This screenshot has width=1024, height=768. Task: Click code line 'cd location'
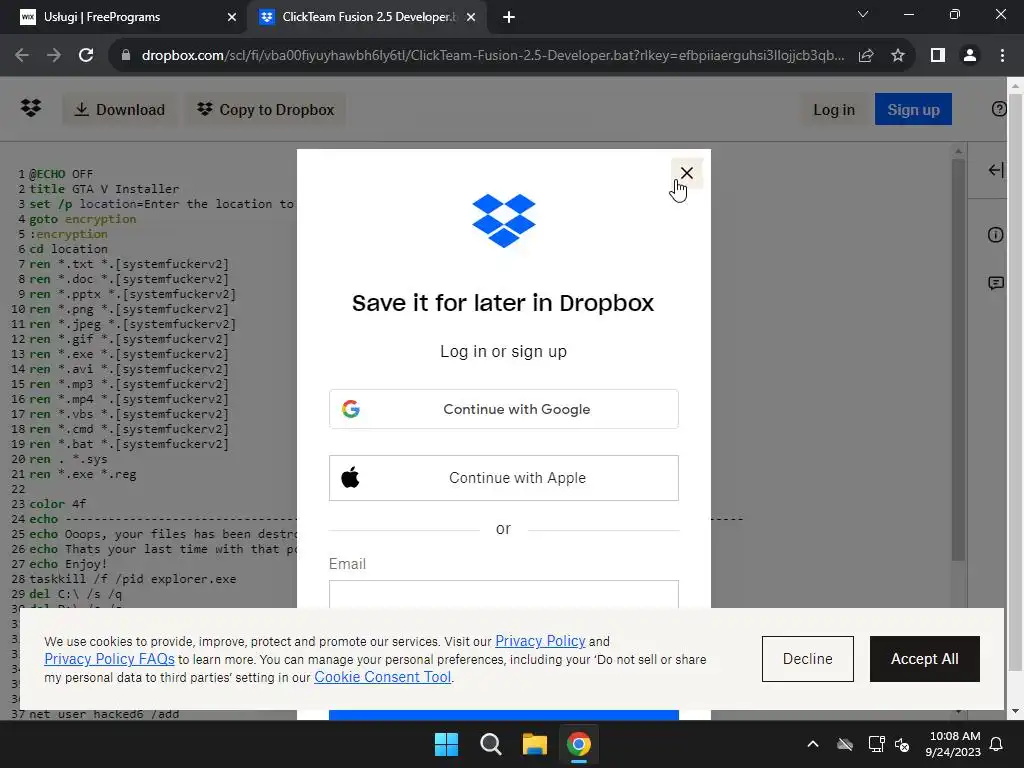click(68, 249)
